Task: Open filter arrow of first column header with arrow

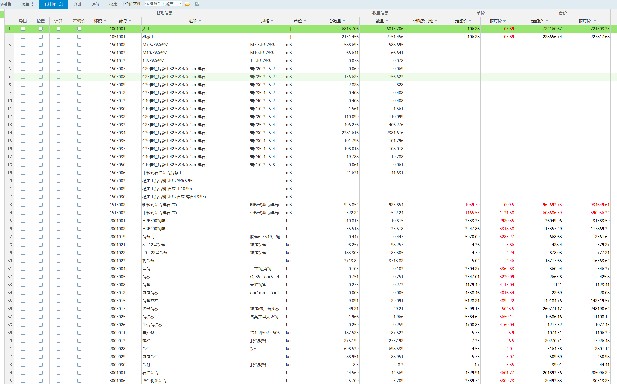Action: point(105,21)
